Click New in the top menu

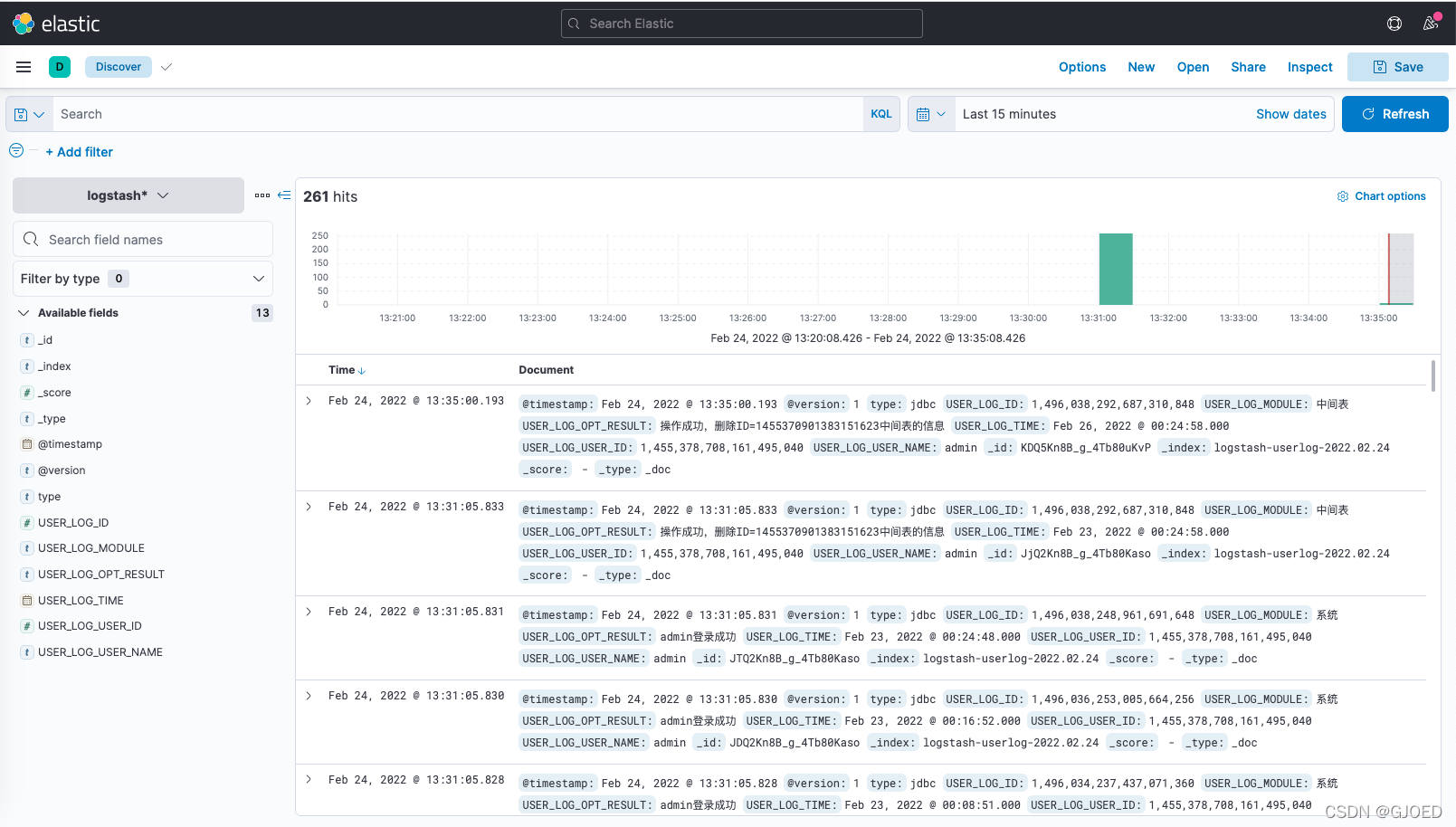coord(1141,67)
